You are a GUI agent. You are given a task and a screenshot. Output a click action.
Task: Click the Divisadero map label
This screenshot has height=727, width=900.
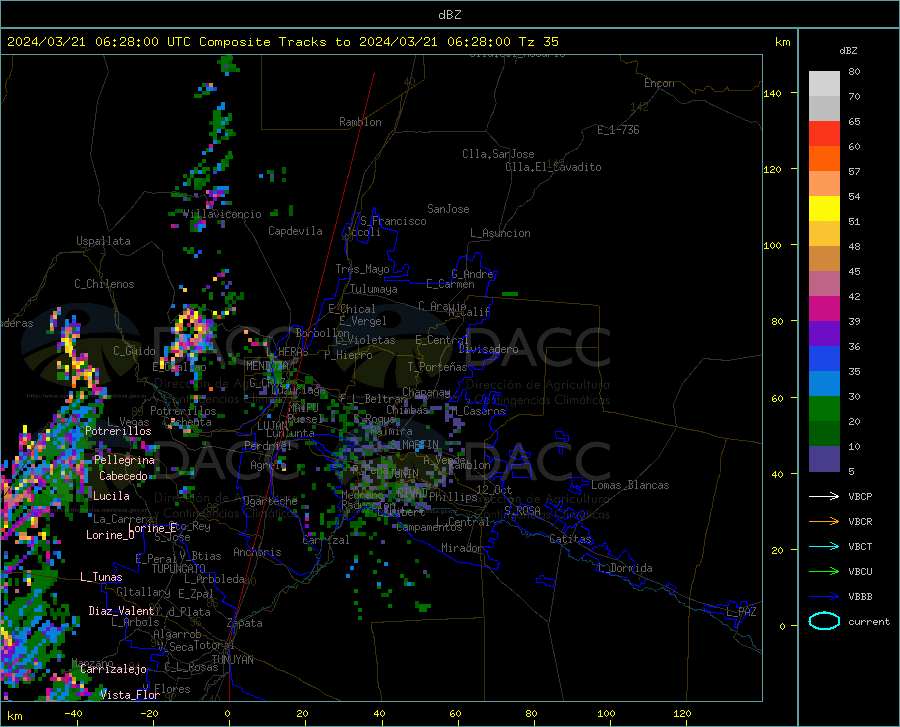tap(488, 349)
